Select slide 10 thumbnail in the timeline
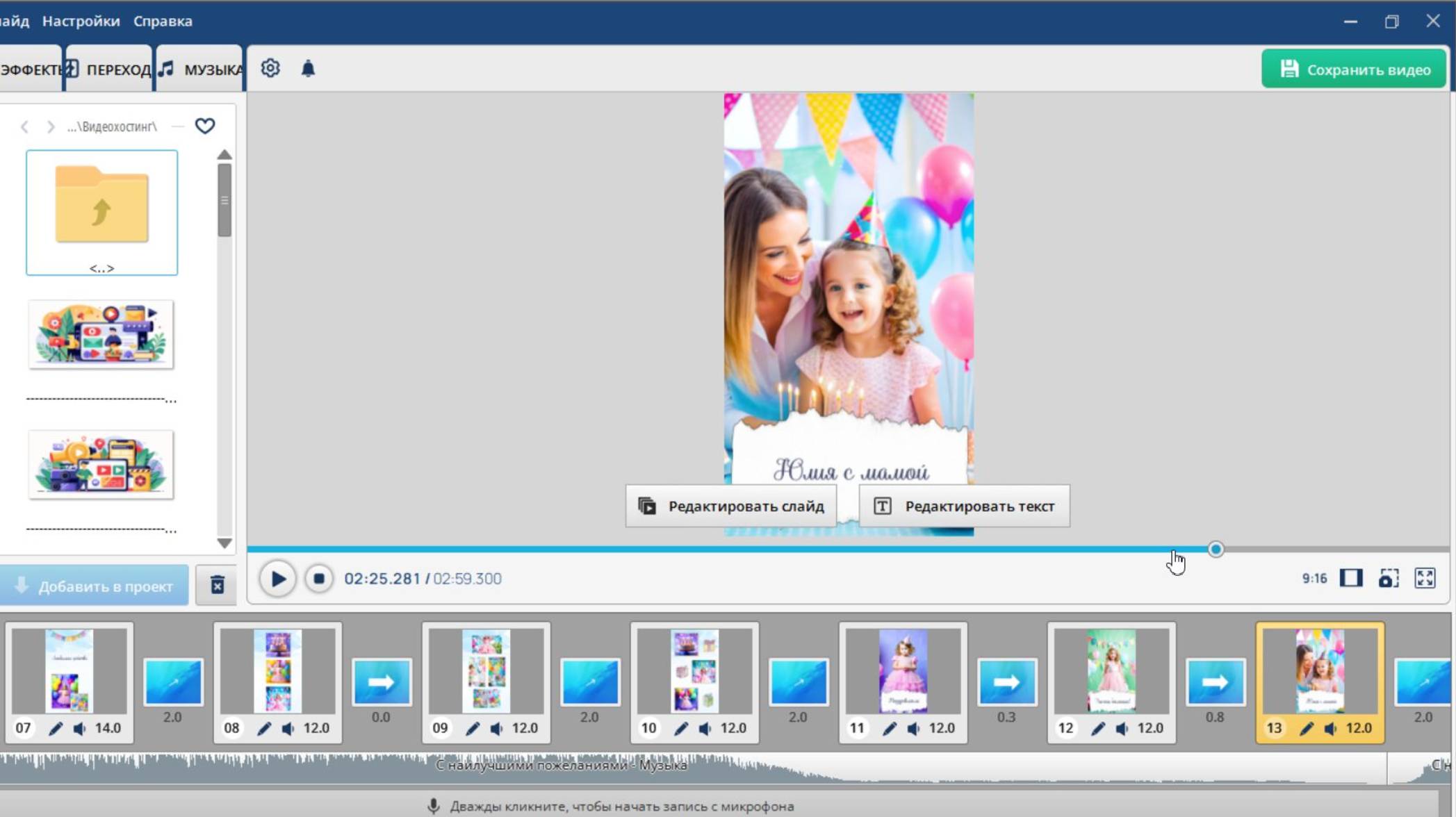Viewport: 1456px width, 817px height. point(693,671)
